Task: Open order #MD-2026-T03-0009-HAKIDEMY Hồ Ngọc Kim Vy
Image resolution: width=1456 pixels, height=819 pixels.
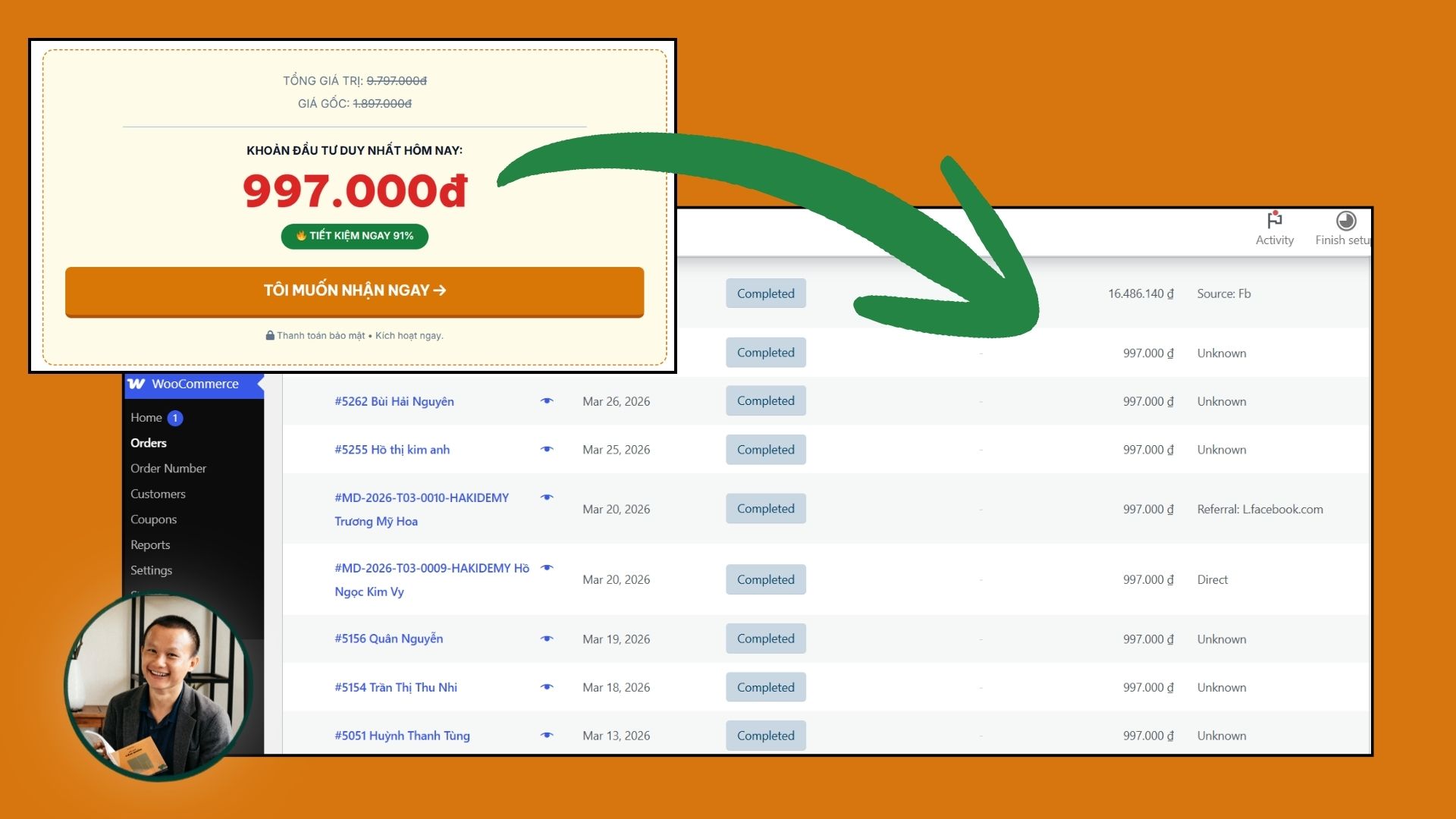Action: [x=432, y=580]
